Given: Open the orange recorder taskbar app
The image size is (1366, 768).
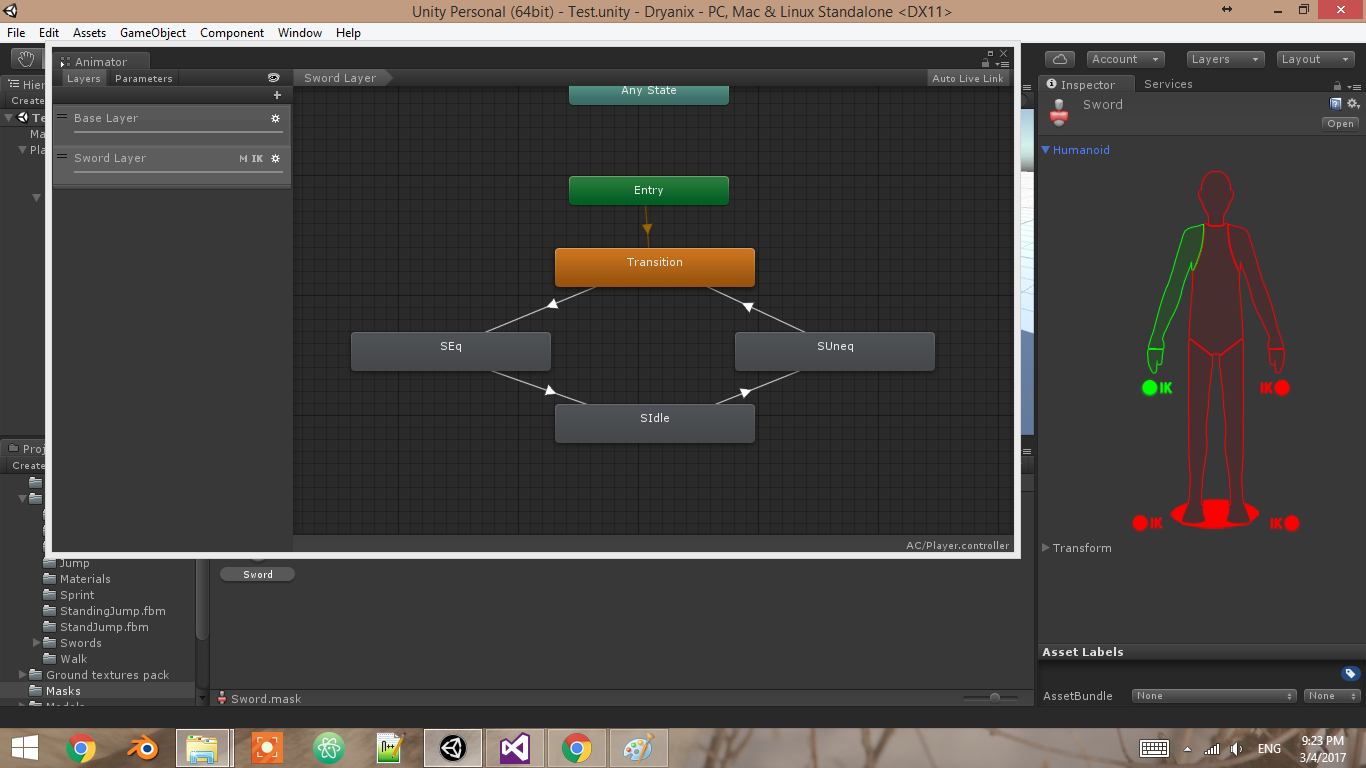Looking at the screenshot, I should (x=266, y=747).
